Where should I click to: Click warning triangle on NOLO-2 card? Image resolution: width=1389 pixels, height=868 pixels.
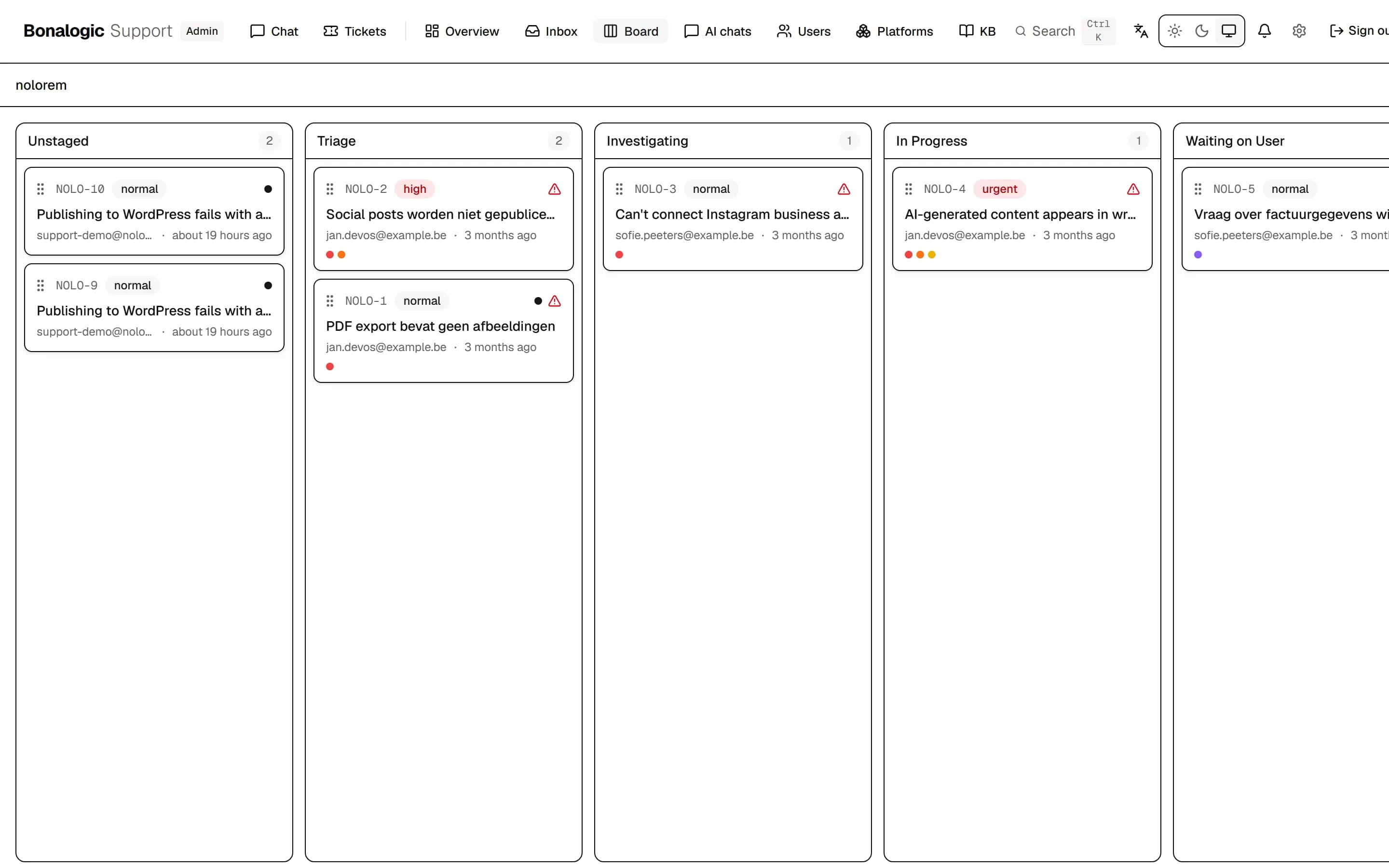(x=555, y=189)
